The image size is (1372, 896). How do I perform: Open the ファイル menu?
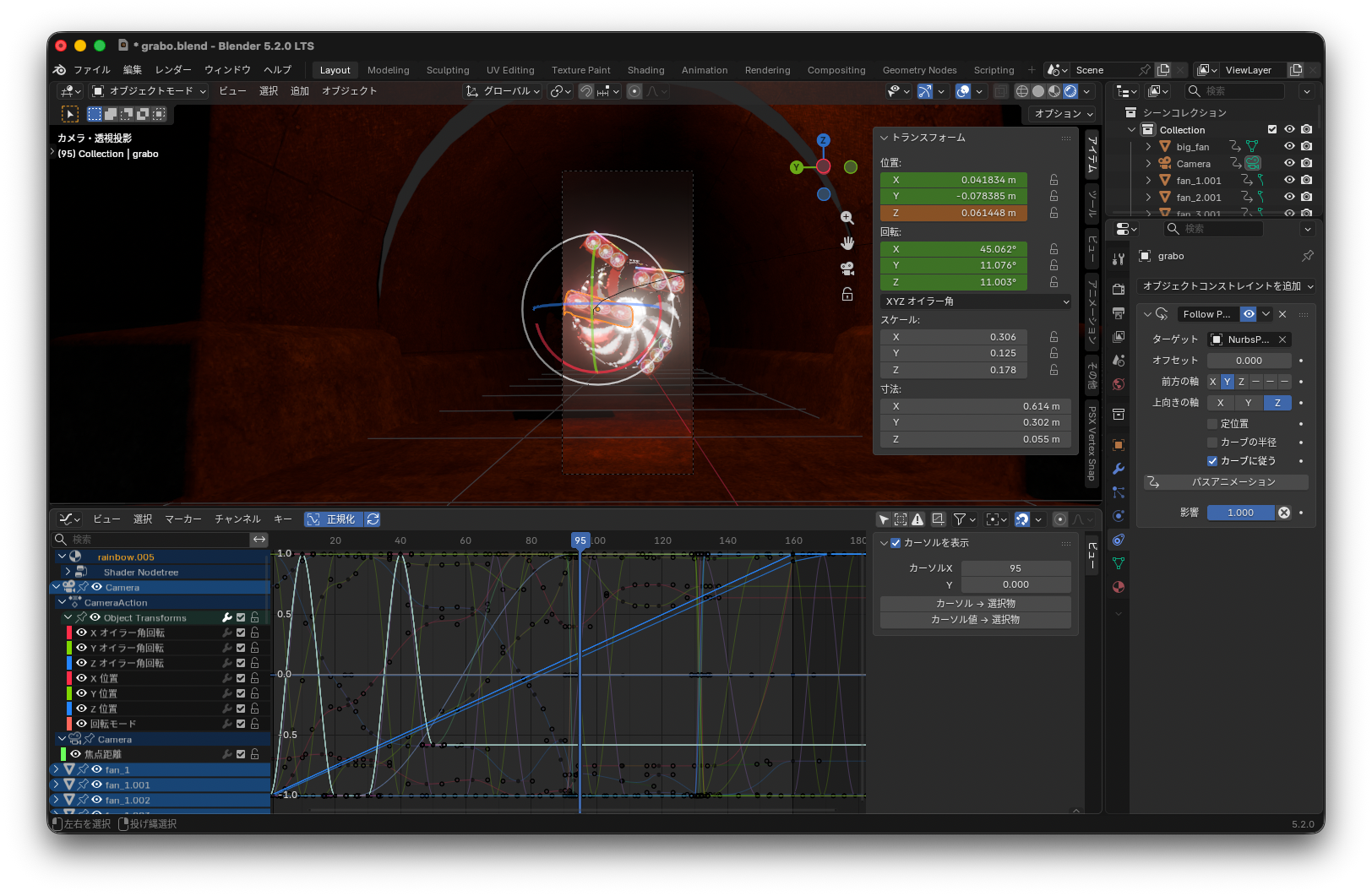pyautogui.click(x=91, y=70)
